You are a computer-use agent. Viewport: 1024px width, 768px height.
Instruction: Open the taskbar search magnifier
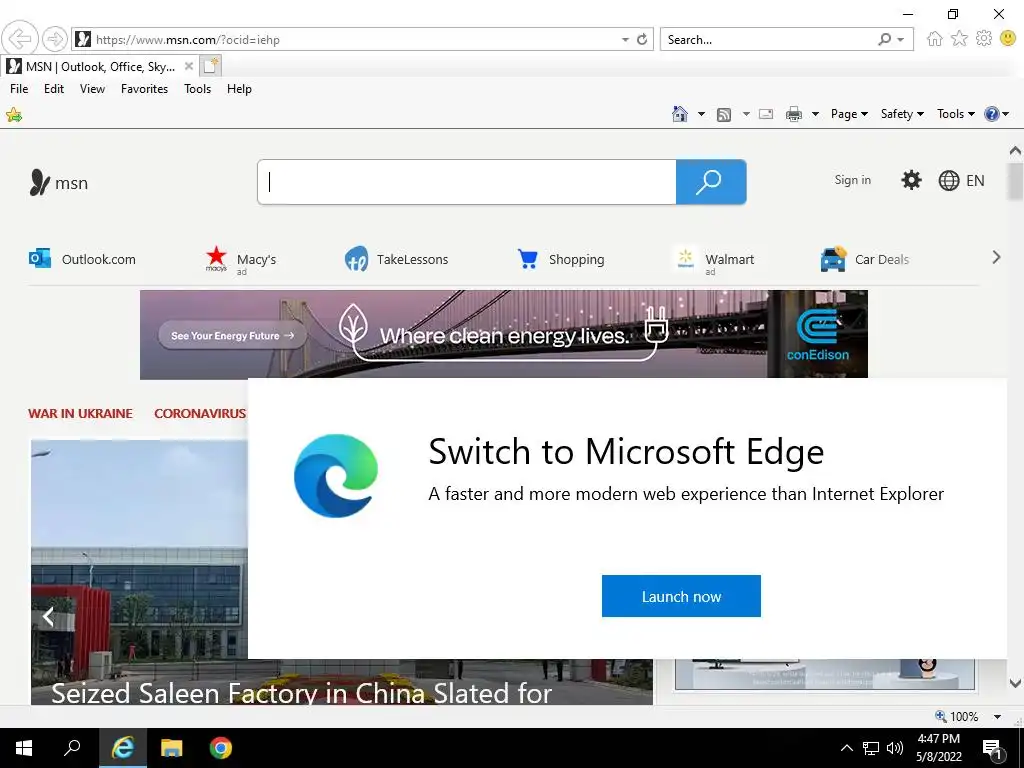(x=72, y=748)
